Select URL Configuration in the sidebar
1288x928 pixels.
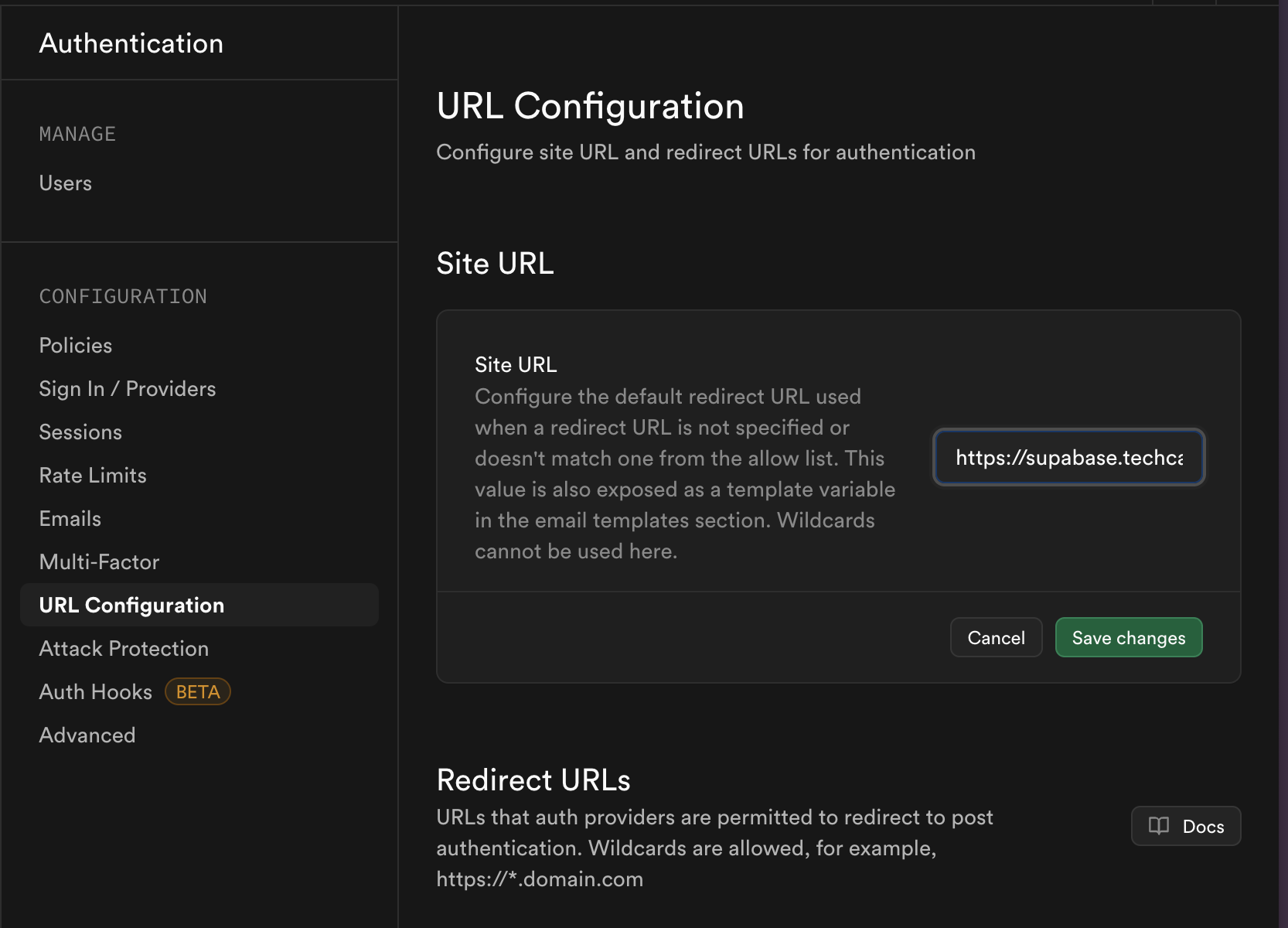(131, 605)
